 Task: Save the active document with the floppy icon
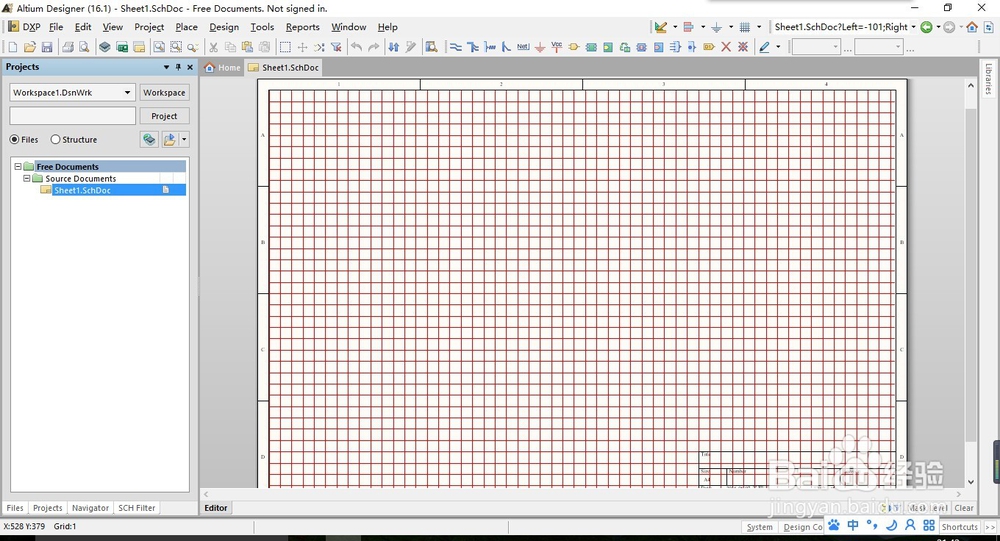(x=47, y=47)
